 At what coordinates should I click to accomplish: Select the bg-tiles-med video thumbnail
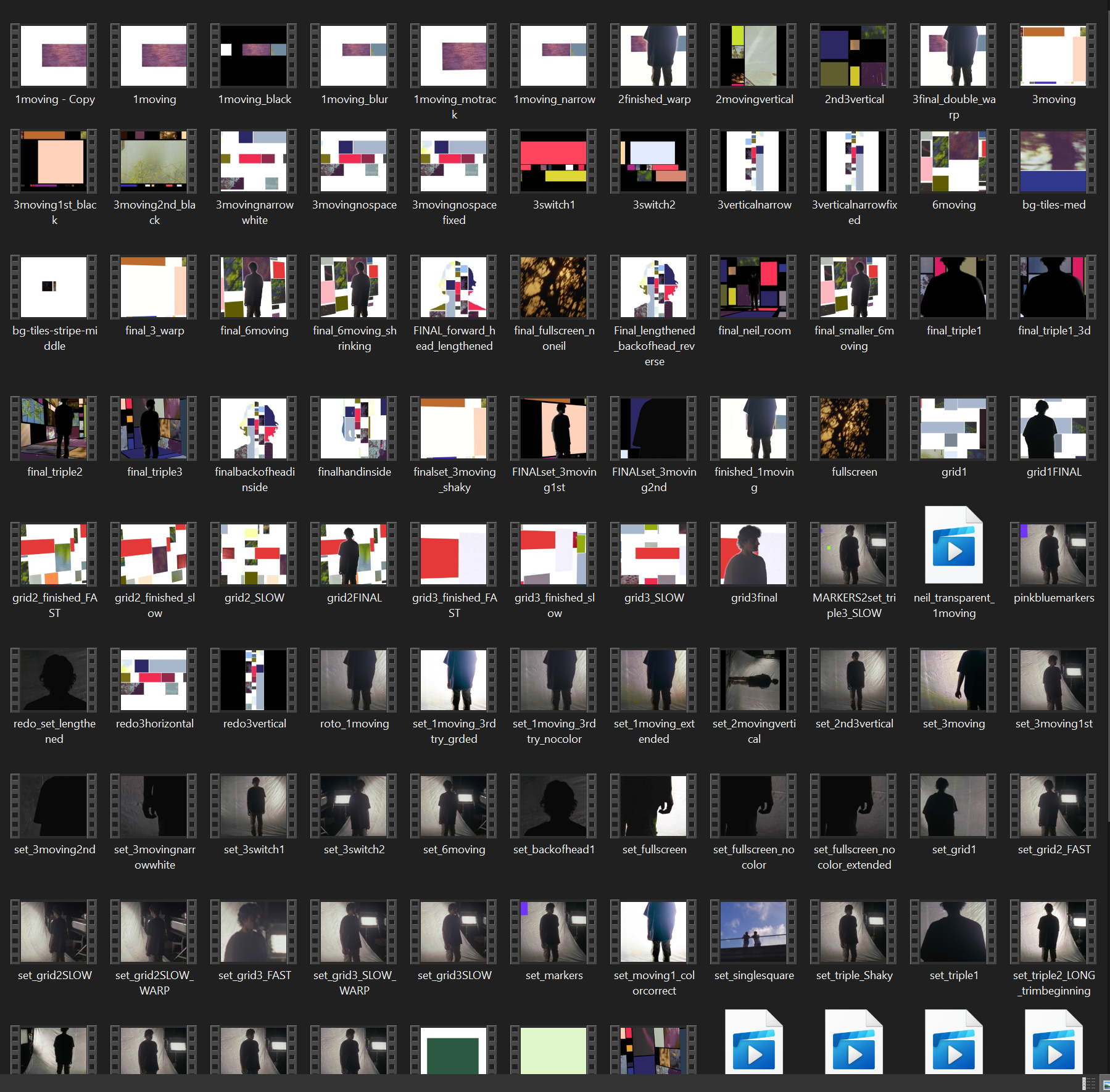pos(1053,161)
